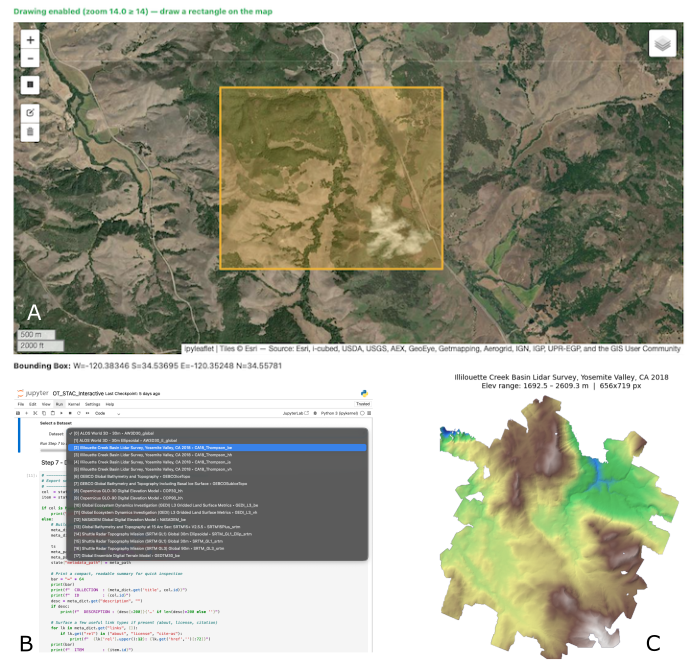Click the kernel status circle indicator
691x660 pixels.
(362, 413)
